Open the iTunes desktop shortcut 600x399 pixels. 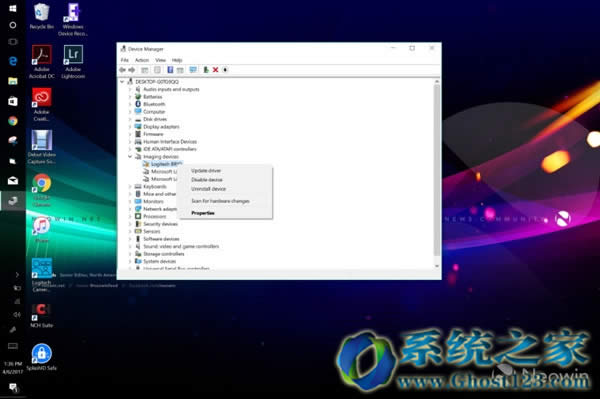(x=42, y=230)
